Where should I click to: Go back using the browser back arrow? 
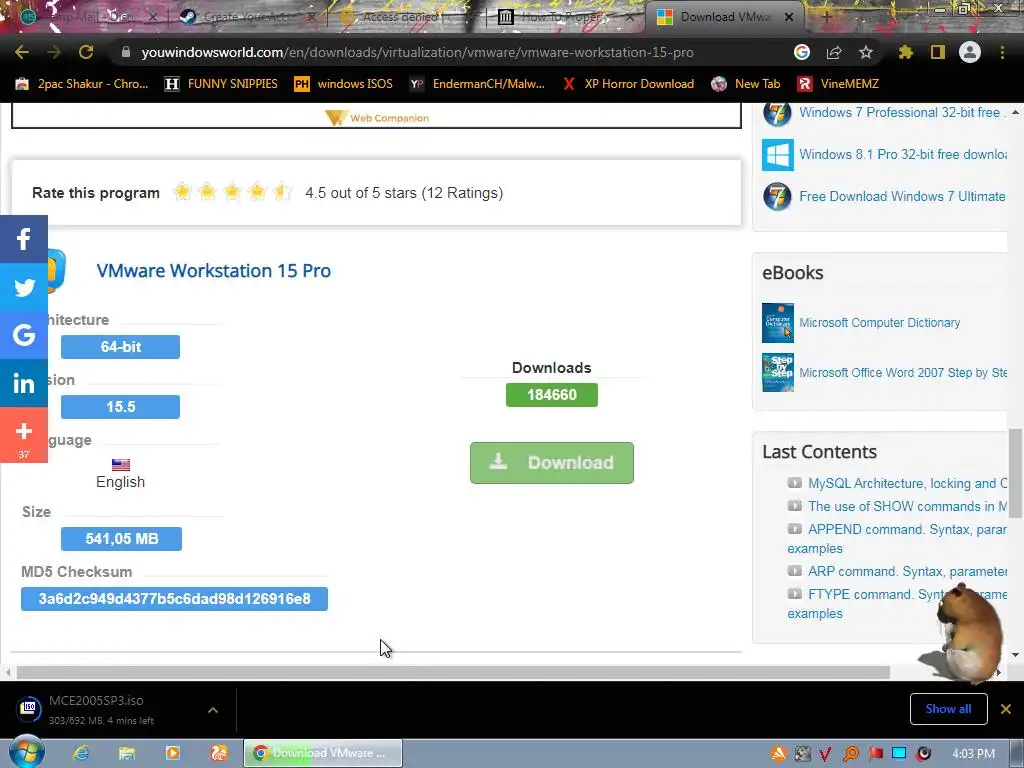pyautogui.click(x=22, y=52)
